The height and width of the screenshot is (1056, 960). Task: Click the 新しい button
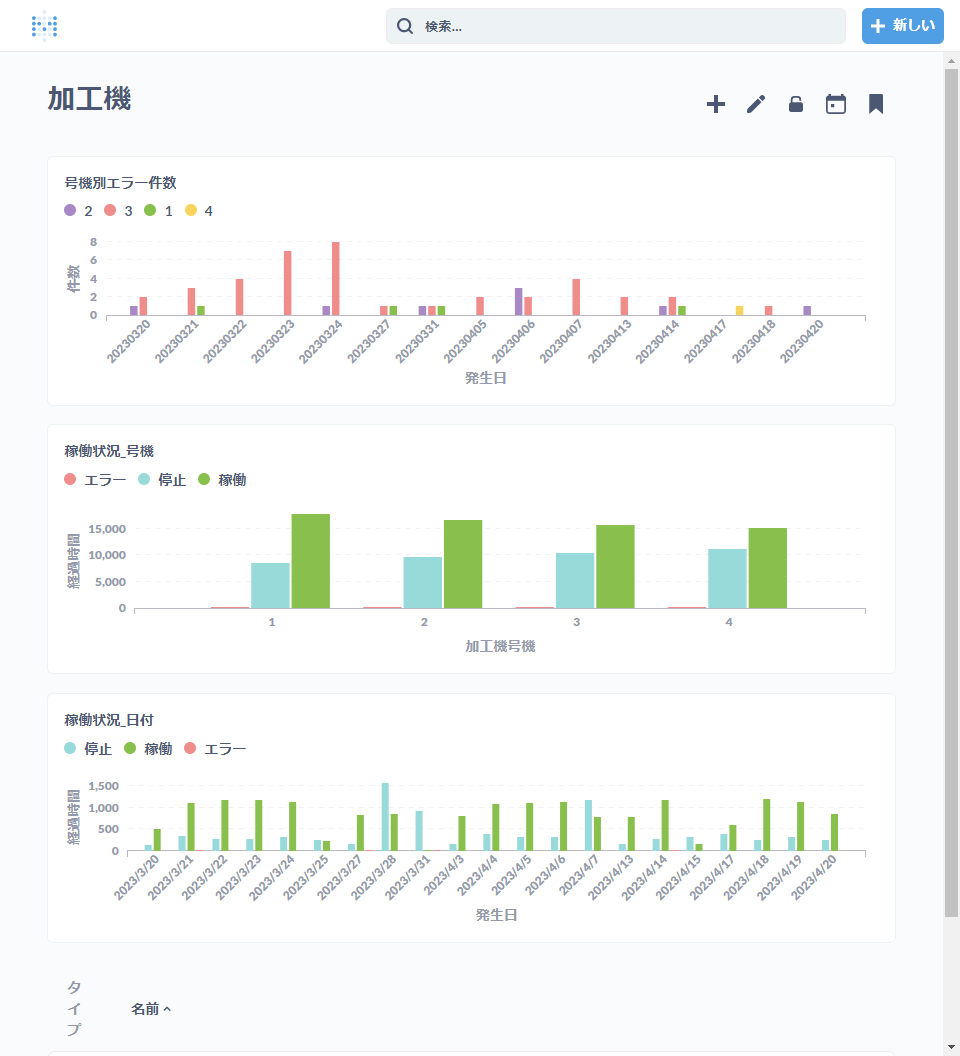click(x=903, y=26)
